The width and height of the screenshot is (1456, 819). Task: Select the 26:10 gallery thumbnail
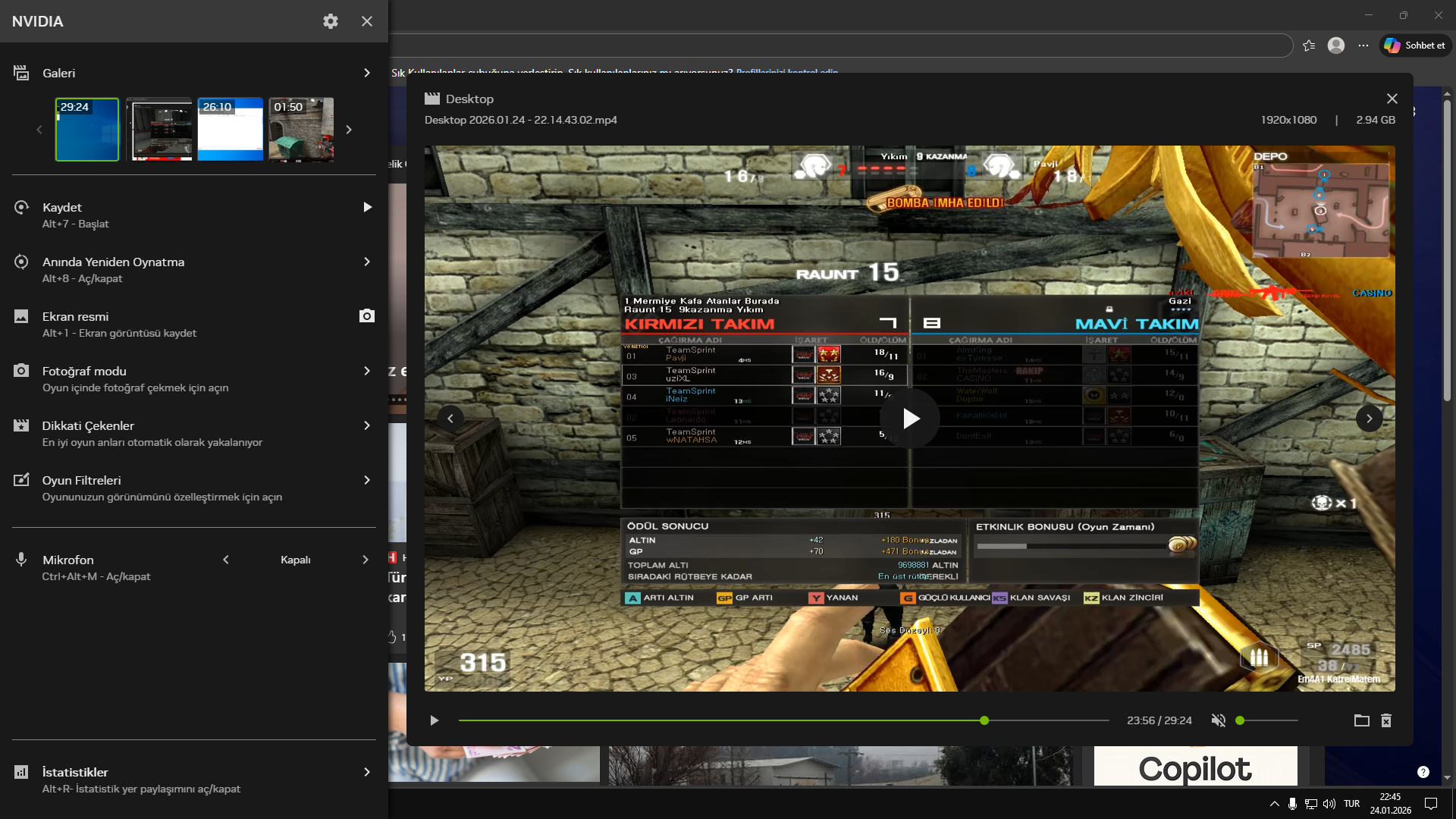coord(230,130)
